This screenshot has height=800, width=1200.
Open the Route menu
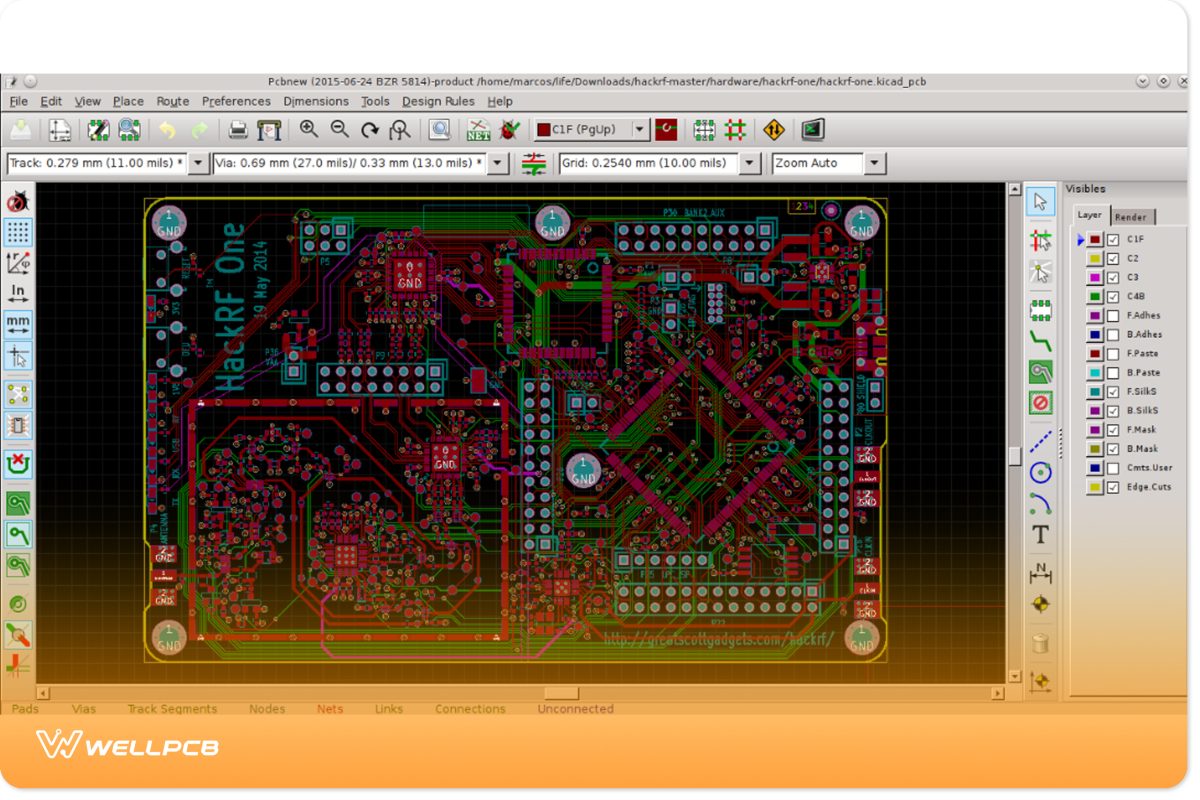coord(172,101)
